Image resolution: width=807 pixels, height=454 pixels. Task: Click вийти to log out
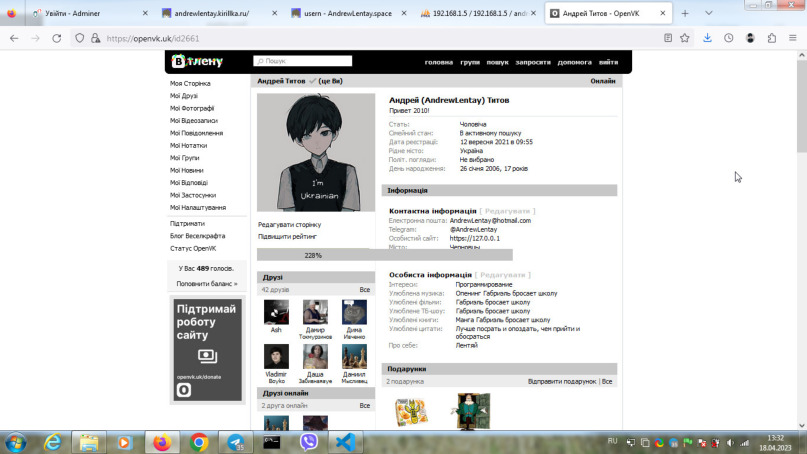point(608,62)
